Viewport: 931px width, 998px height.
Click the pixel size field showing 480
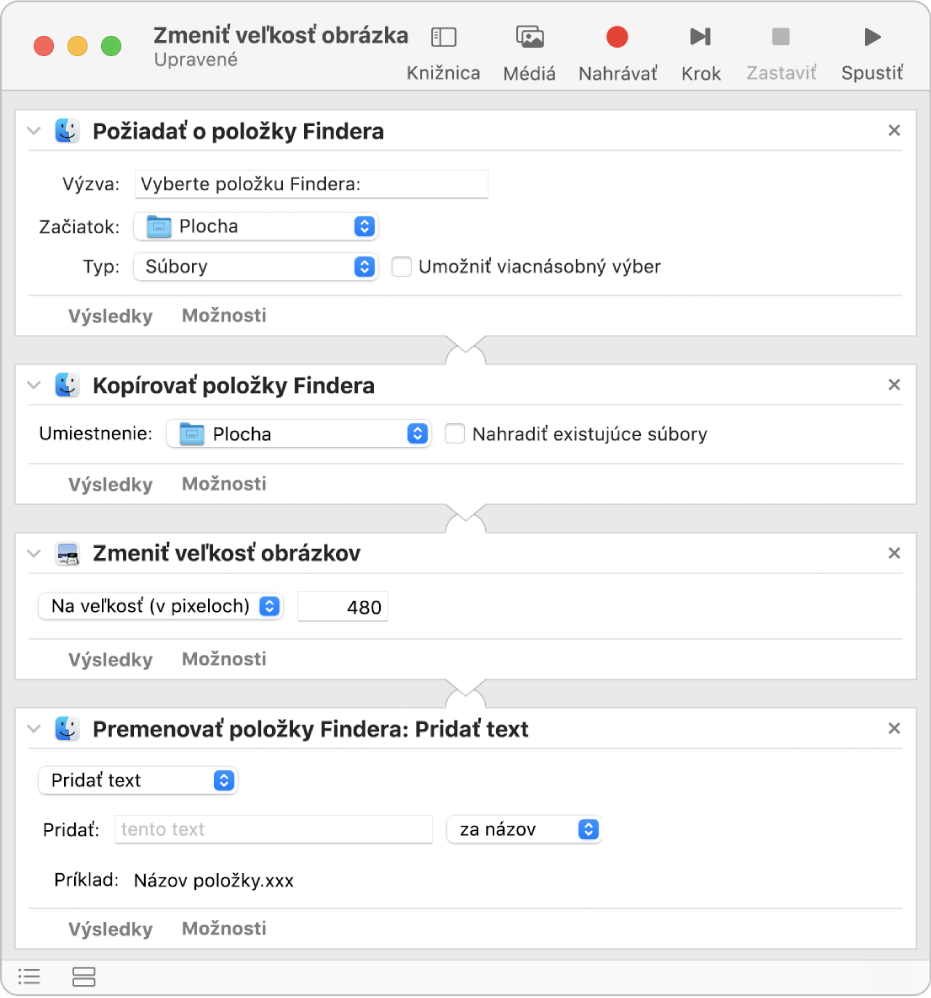[x=343, y=607]
